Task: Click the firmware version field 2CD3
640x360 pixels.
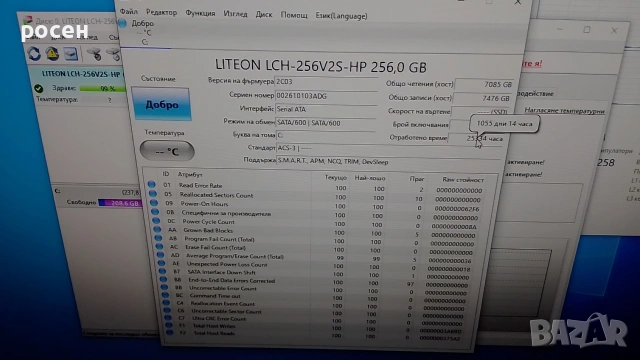Action: coord(326,82)
